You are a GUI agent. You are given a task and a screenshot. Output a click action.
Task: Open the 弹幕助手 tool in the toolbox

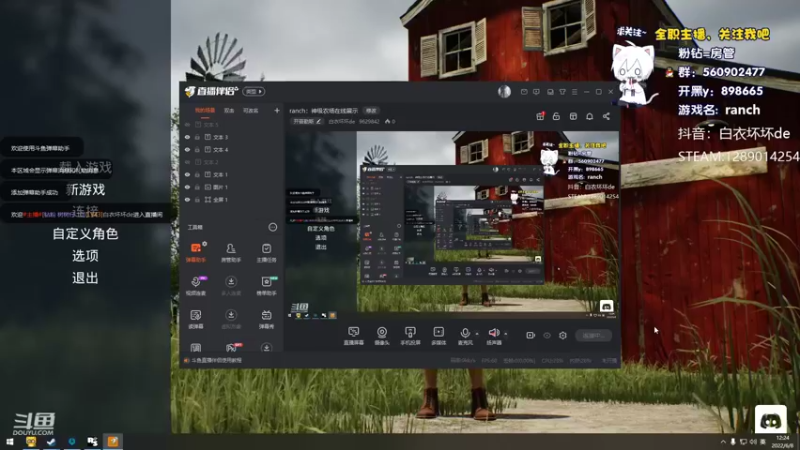(196, 252)
